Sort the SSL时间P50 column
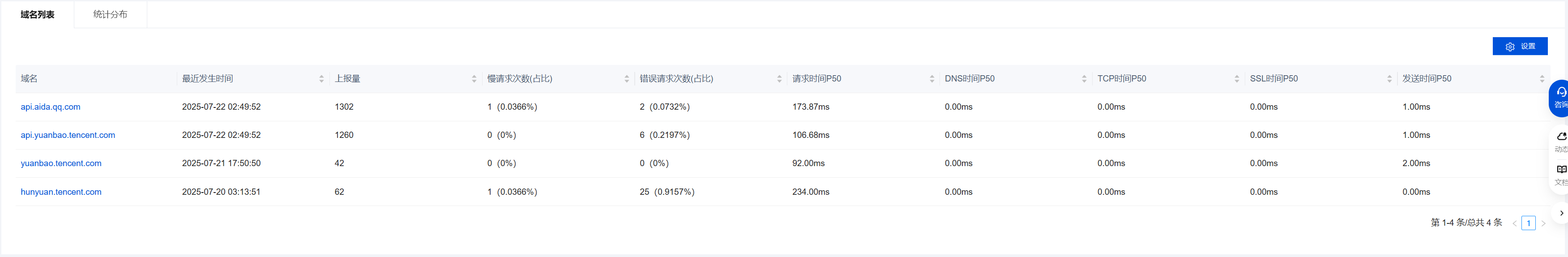 [1389, 79]
